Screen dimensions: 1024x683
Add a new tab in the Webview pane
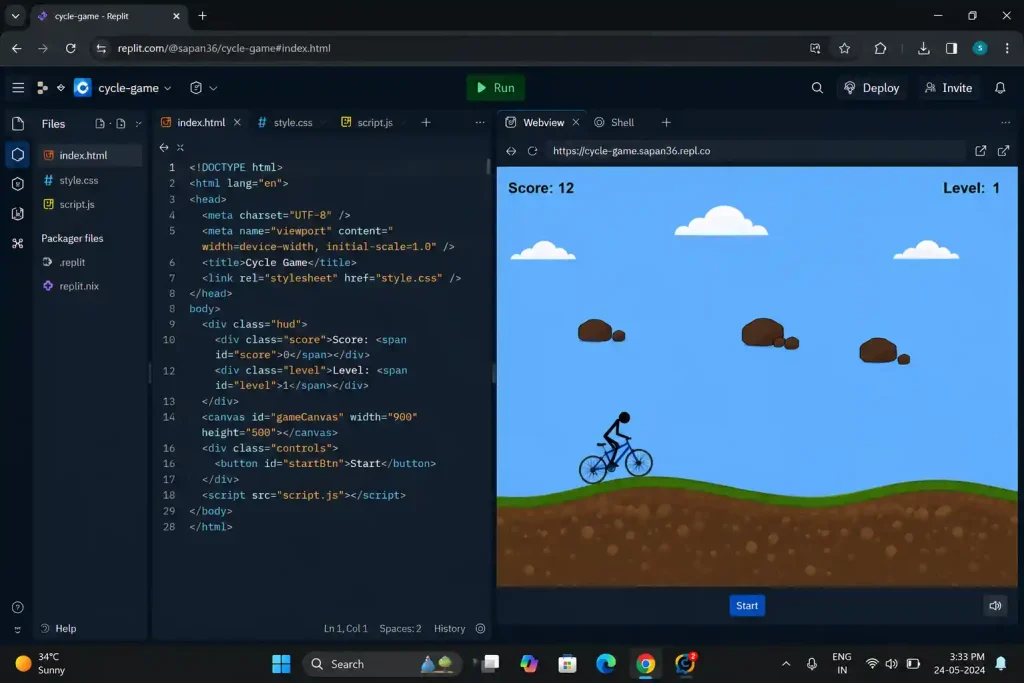point(666,122)
